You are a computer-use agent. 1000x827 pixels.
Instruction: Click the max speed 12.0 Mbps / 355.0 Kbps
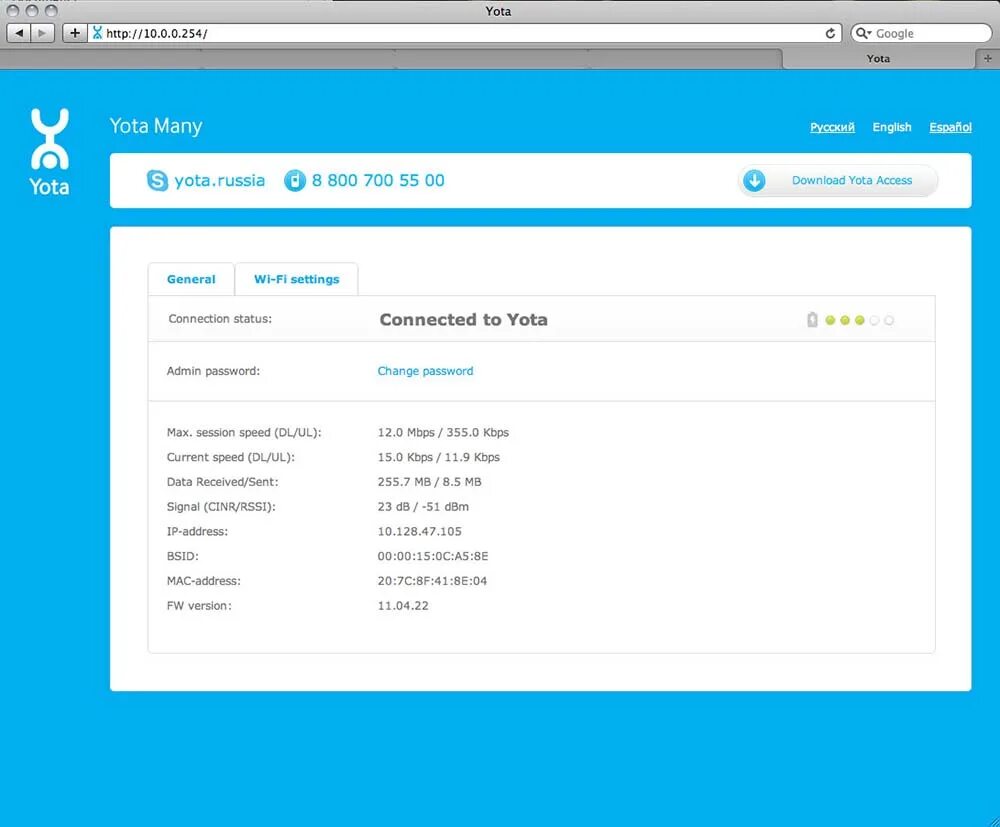443,432
